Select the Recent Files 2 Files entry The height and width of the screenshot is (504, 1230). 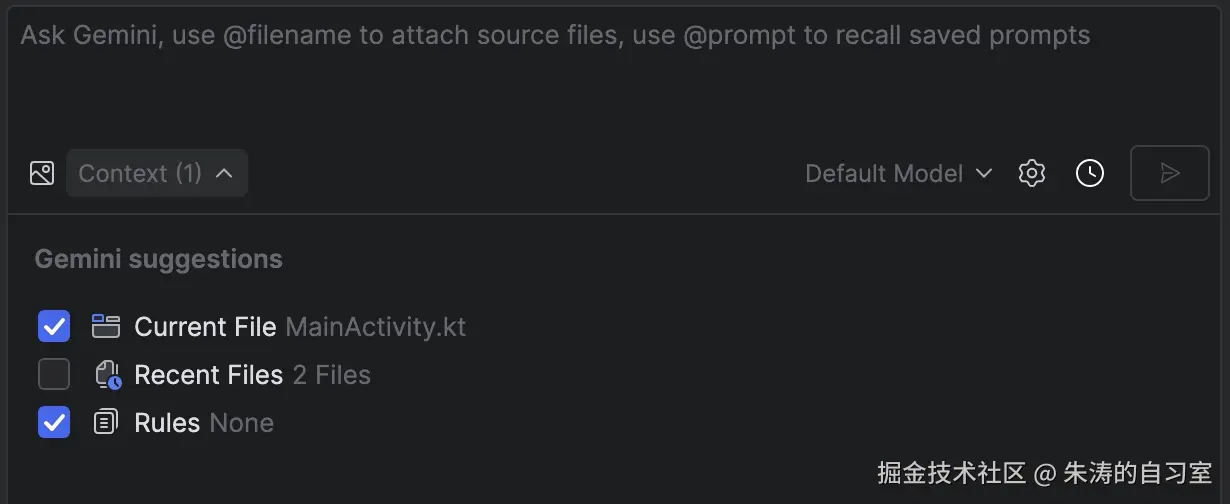point(209,375)
